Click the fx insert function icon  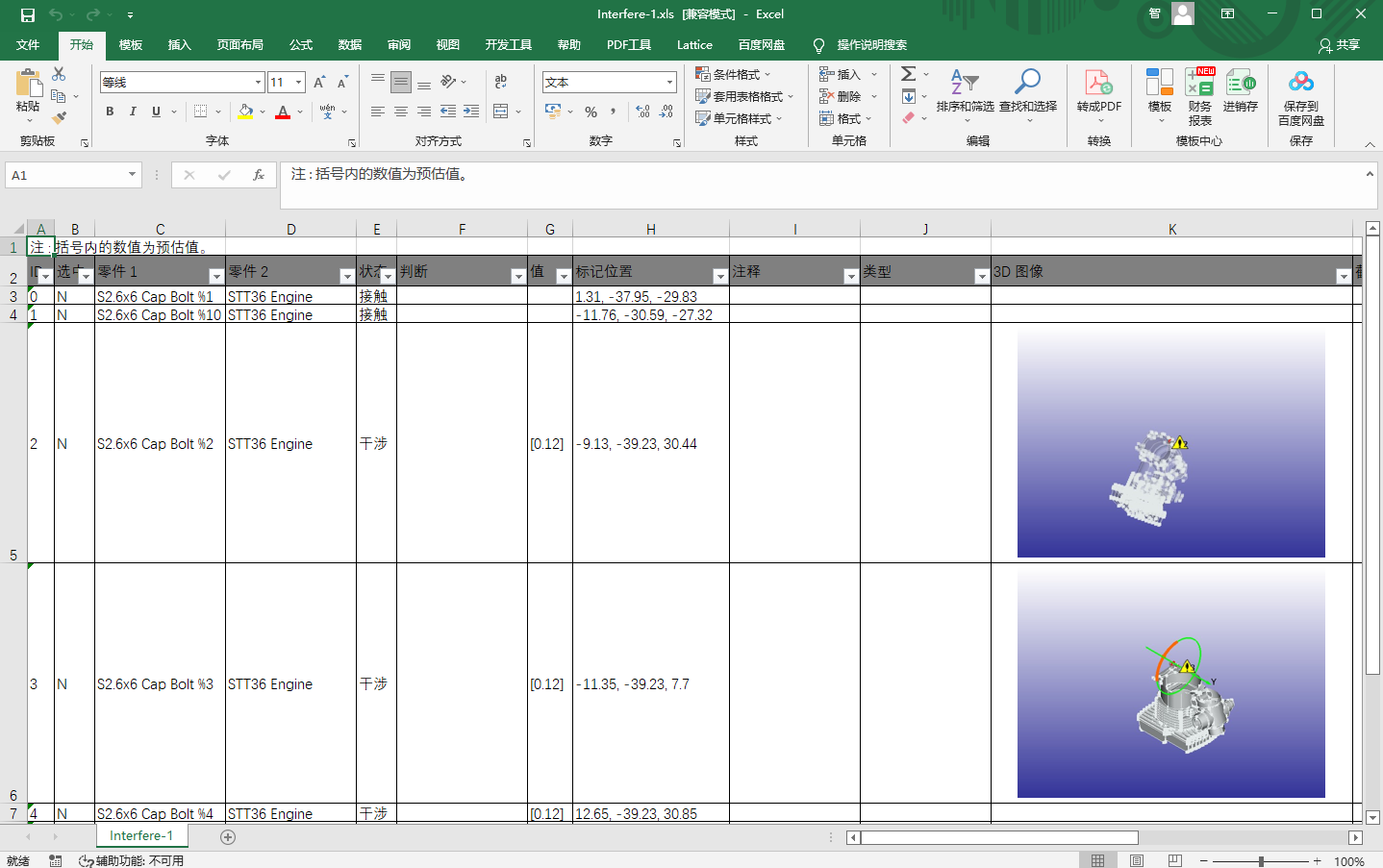[x=259, y=175]
